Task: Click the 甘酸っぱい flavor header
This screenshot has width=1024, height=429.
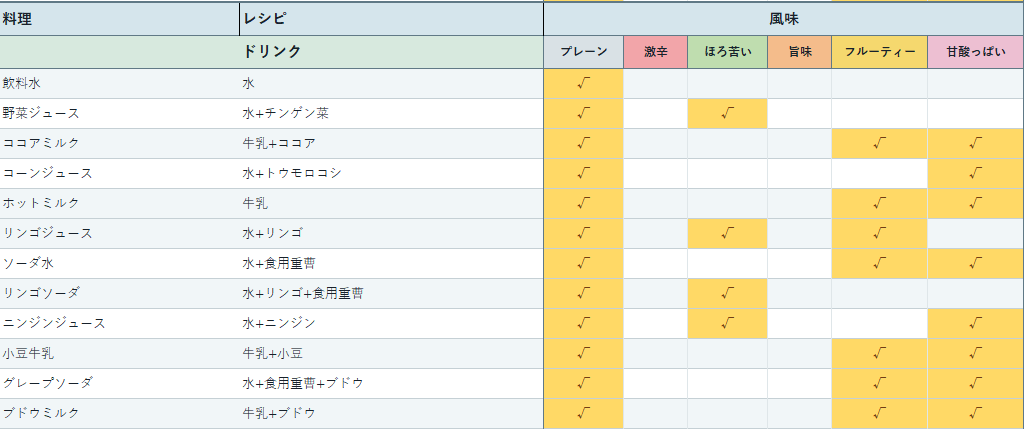Action: (976, 52)
